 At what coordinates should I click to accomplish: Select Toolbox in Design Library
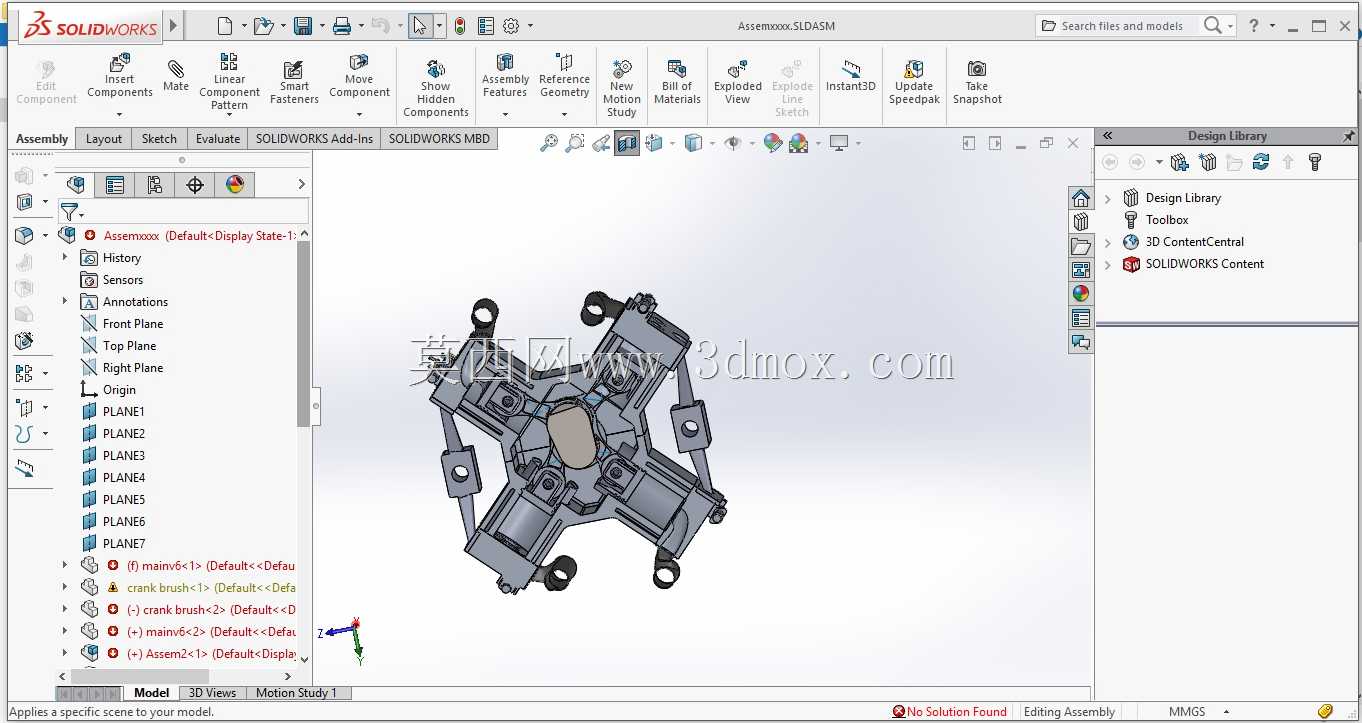coord(1167,220)
